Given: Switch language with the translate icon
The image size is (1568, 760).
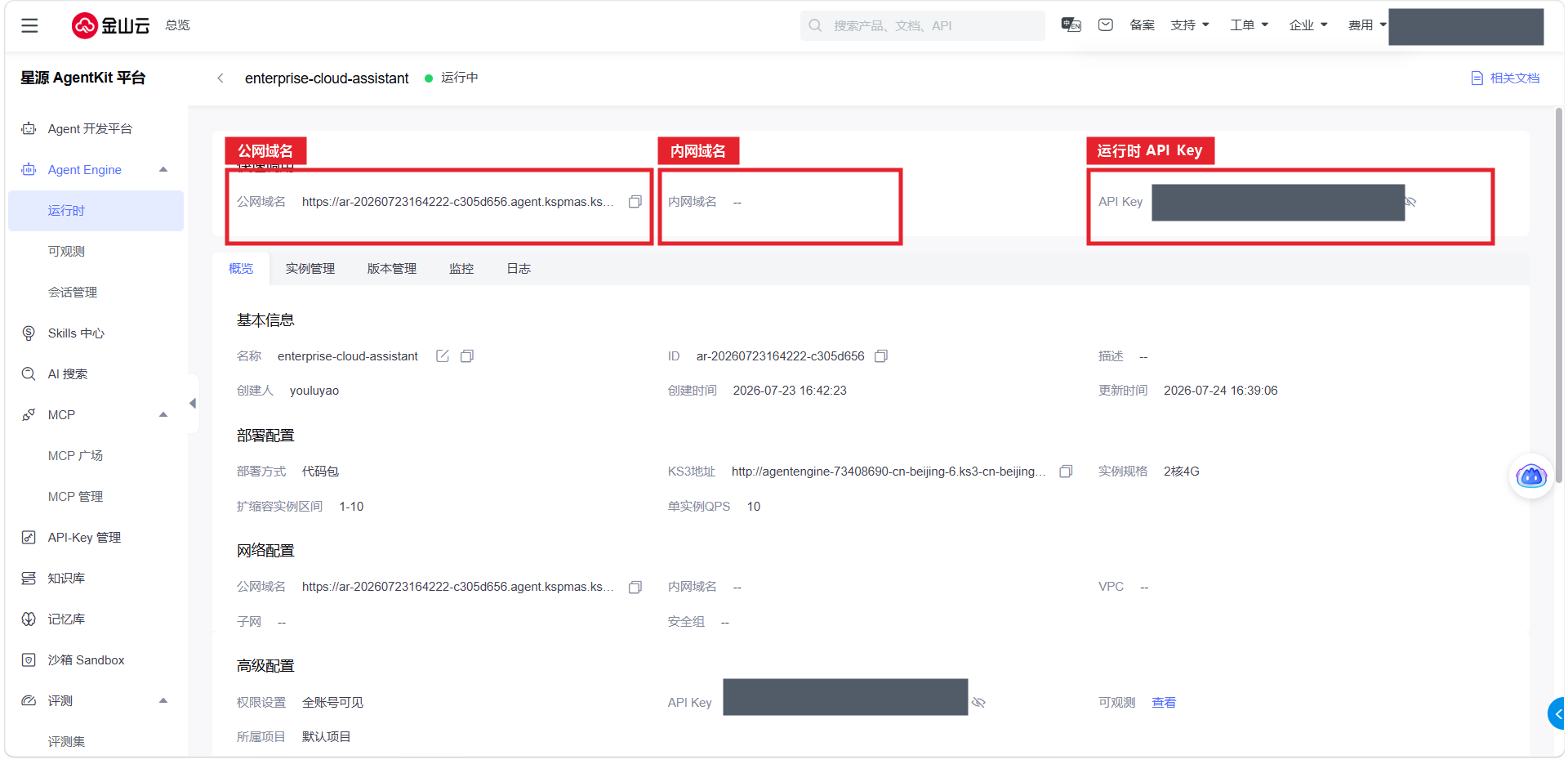Looking at the screenshot, I should click(1071, 25).
